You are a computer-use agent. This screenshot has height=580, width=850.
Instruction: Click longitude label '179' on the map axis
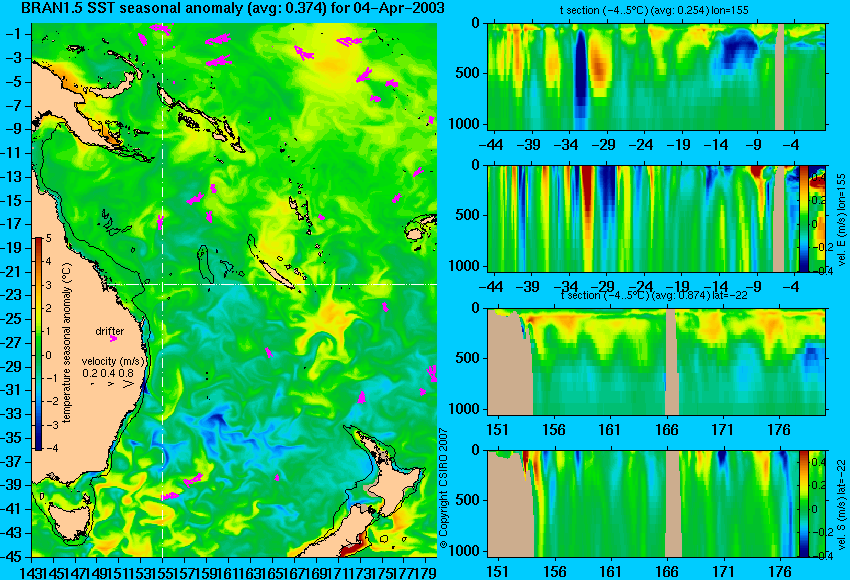(x=427, y=572)
